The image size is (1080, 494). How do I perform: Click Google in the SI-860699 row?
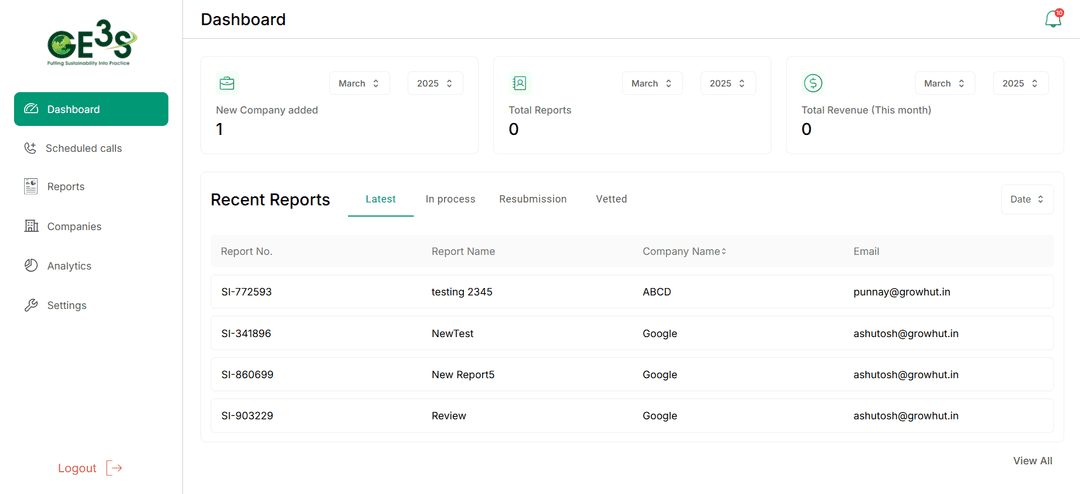point(660,375)
